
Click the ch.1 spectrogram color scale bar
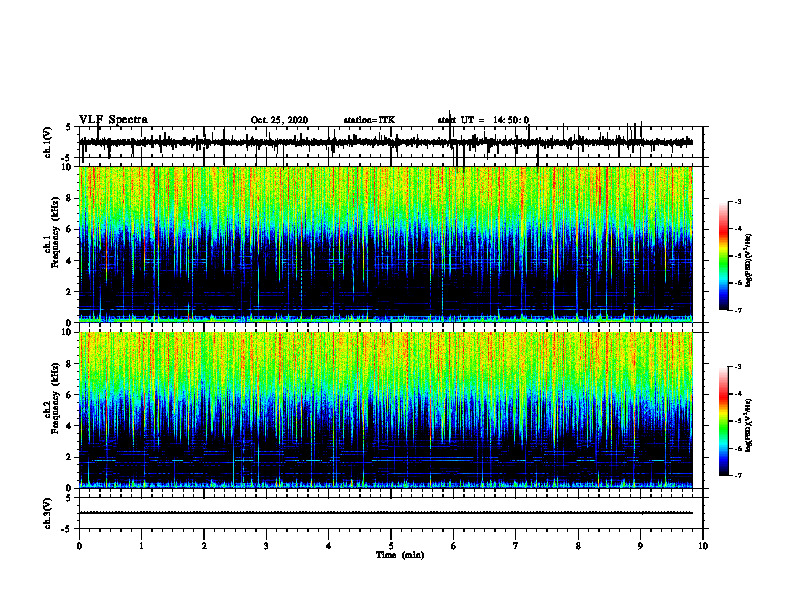click(723, 256)
